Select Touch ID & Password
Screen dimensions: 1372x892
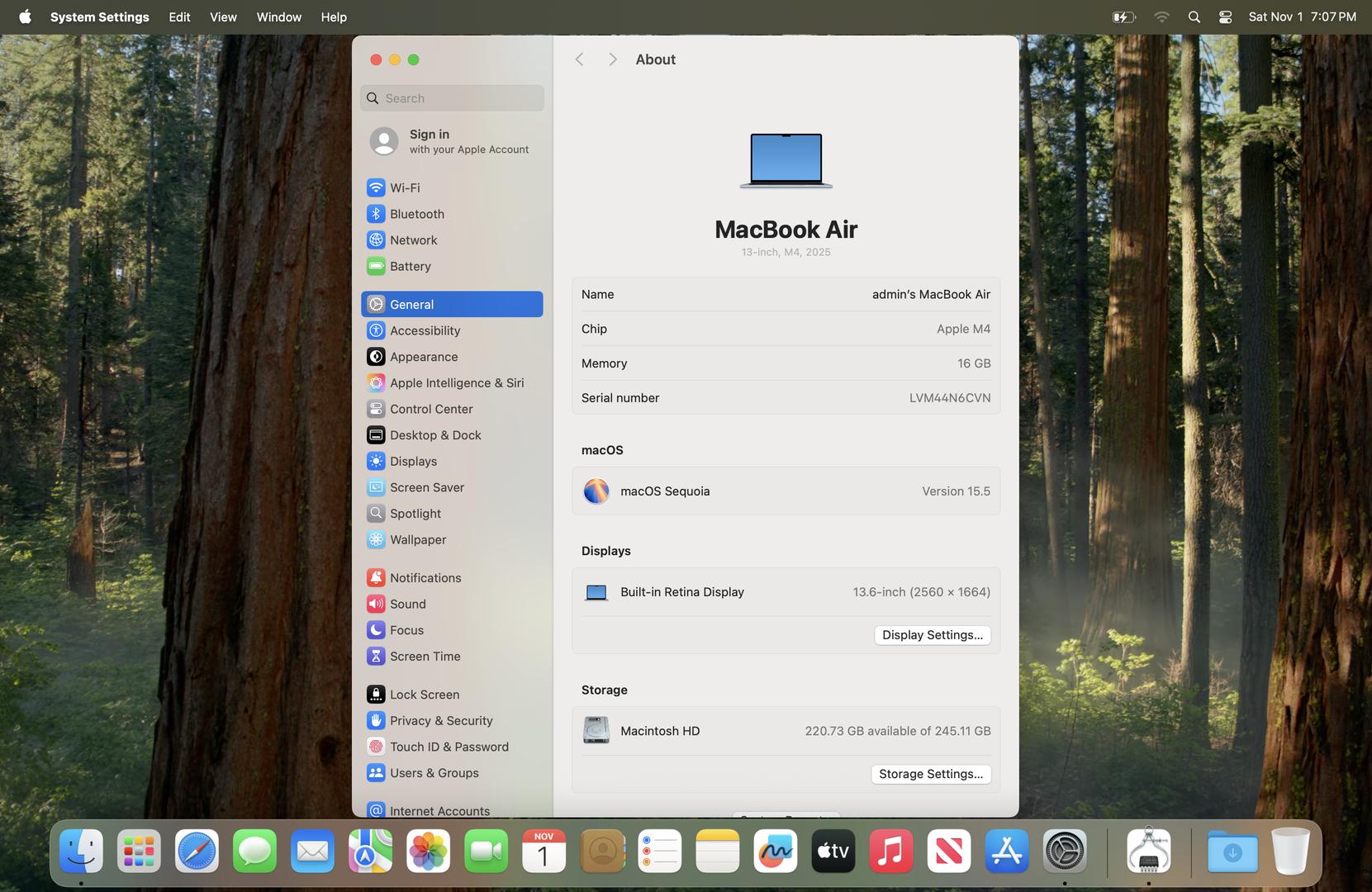[449, 747]
